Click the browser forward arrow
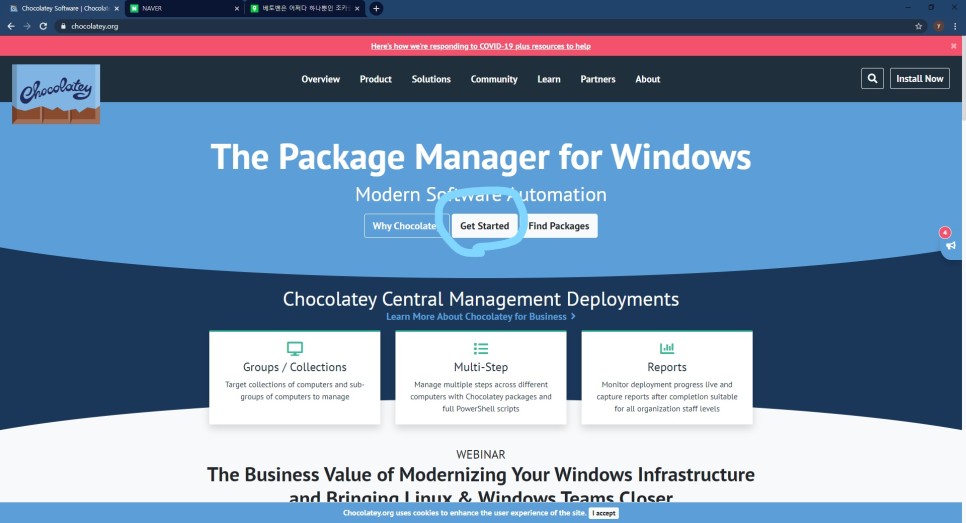This screenshot has width=966, height=523. coord(26,26)
